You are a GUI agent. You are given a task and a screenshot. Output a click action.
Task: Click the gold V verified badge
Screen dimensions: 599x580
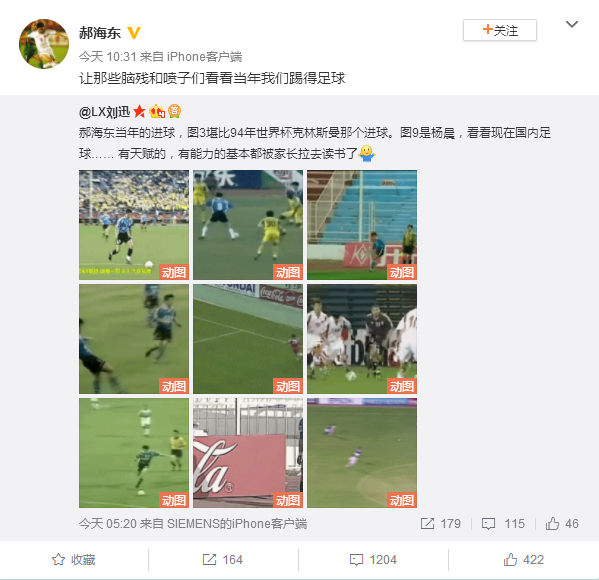134,33
